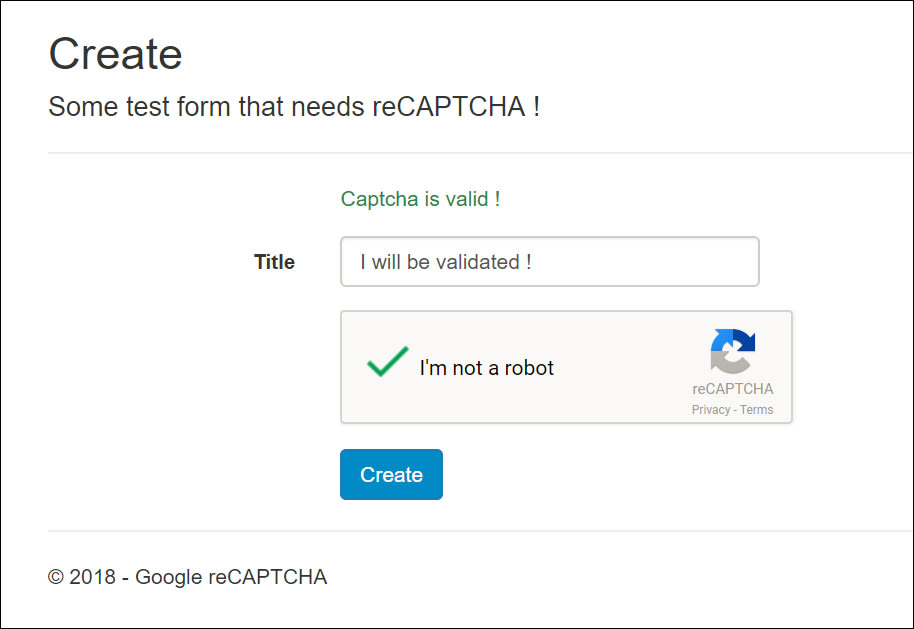Click the I'm not a robot label text

pos(487,368)
